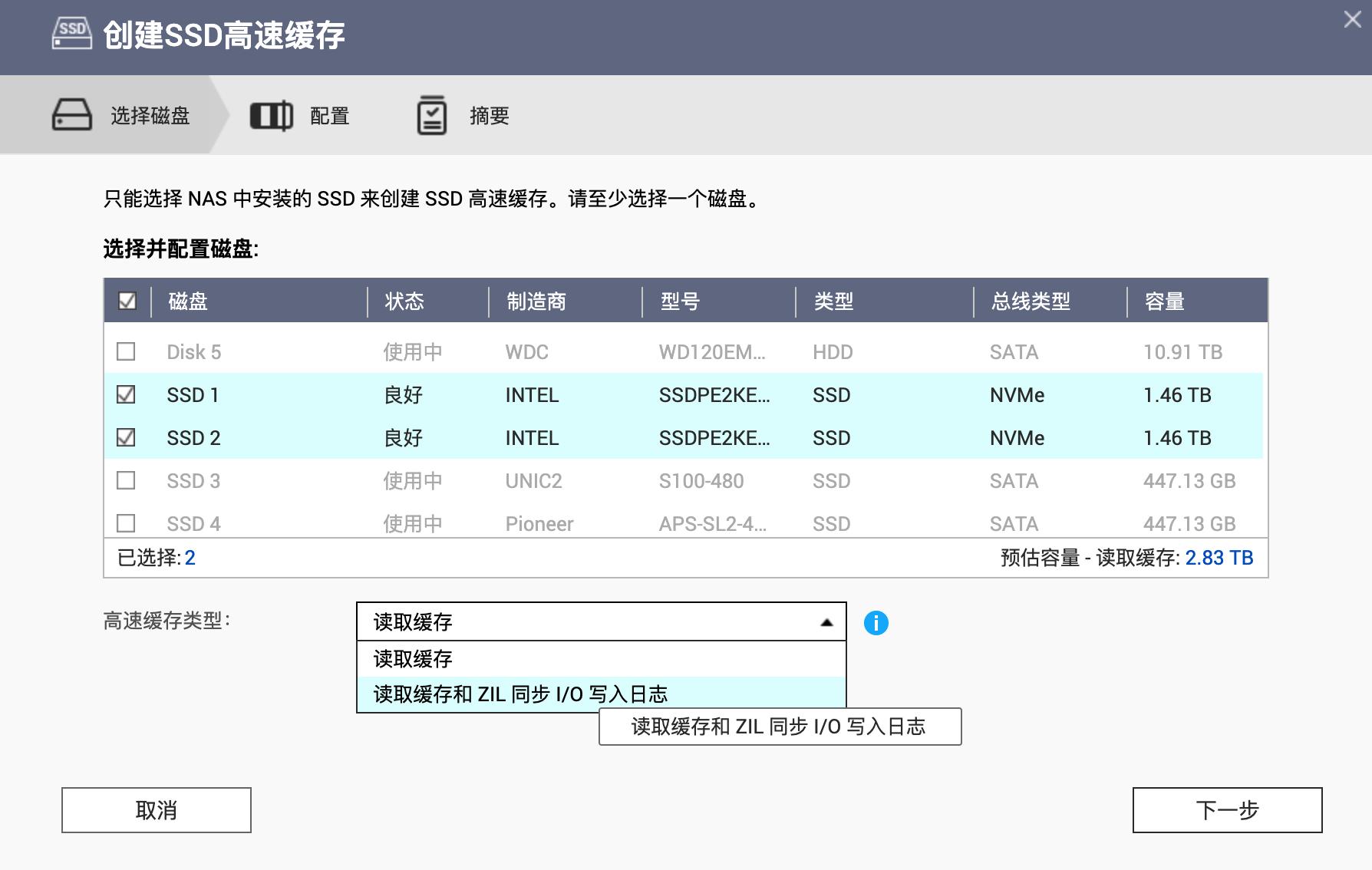Viewport: 1372px width, 870px height.
Task: Uncheck the SSD 1 disk
Action: click(127, 394)
